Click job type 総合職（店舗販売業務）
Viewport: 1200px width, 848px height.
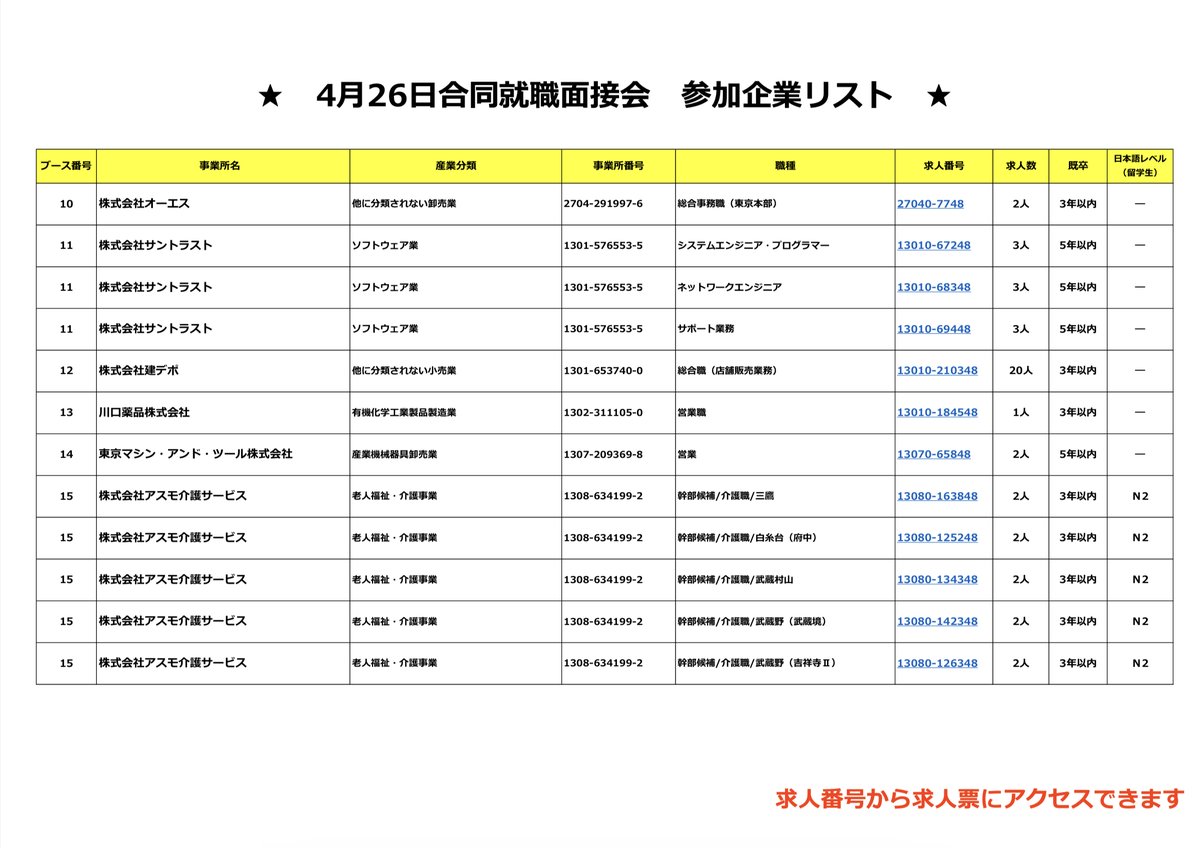(727, 371)
